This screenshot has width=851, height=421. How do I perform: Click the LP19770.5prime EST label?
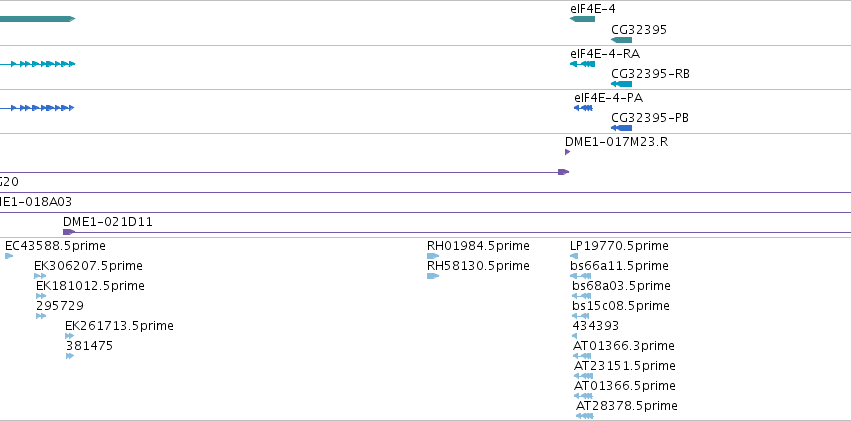point(619,246)
